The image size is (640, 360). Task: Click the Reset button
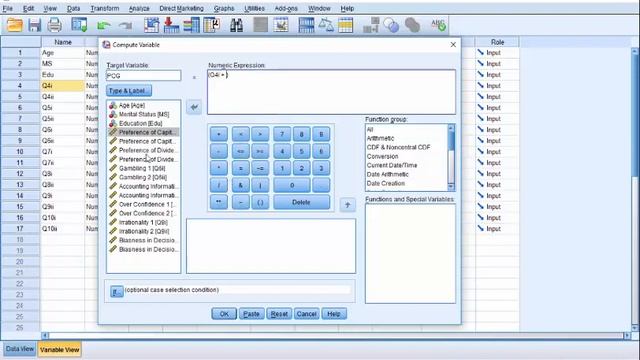click(x=279, y=313)
